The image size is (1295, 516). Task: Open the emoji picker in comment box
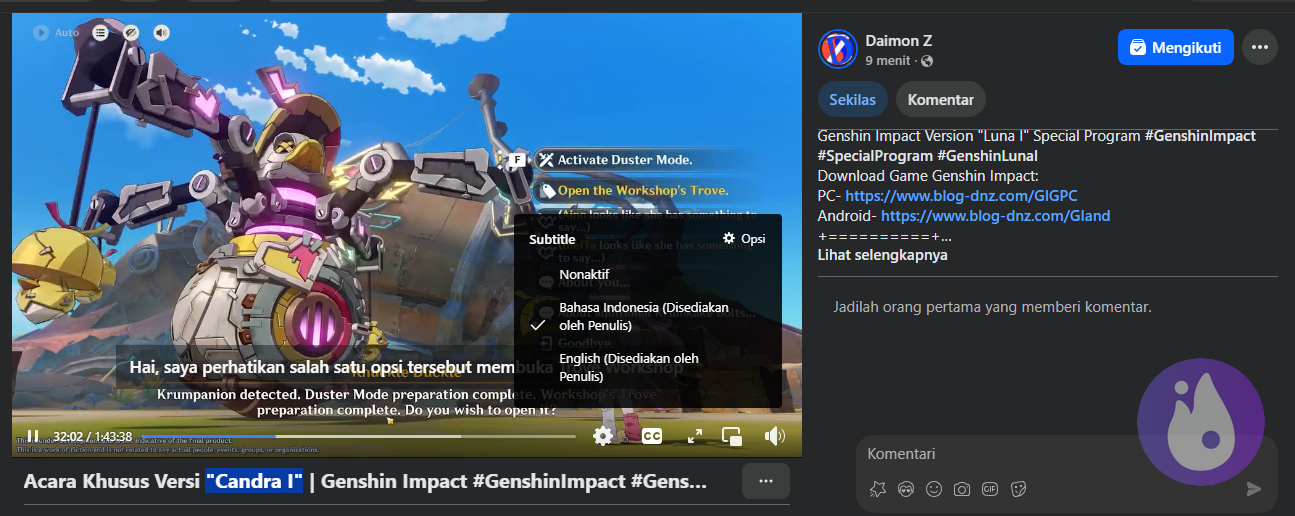(934, 489)
